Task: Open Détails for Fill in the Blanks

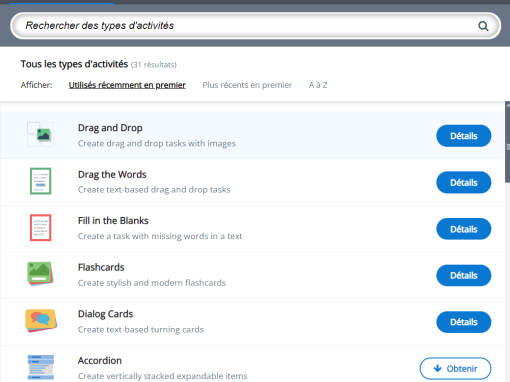Action: [463, 229]
